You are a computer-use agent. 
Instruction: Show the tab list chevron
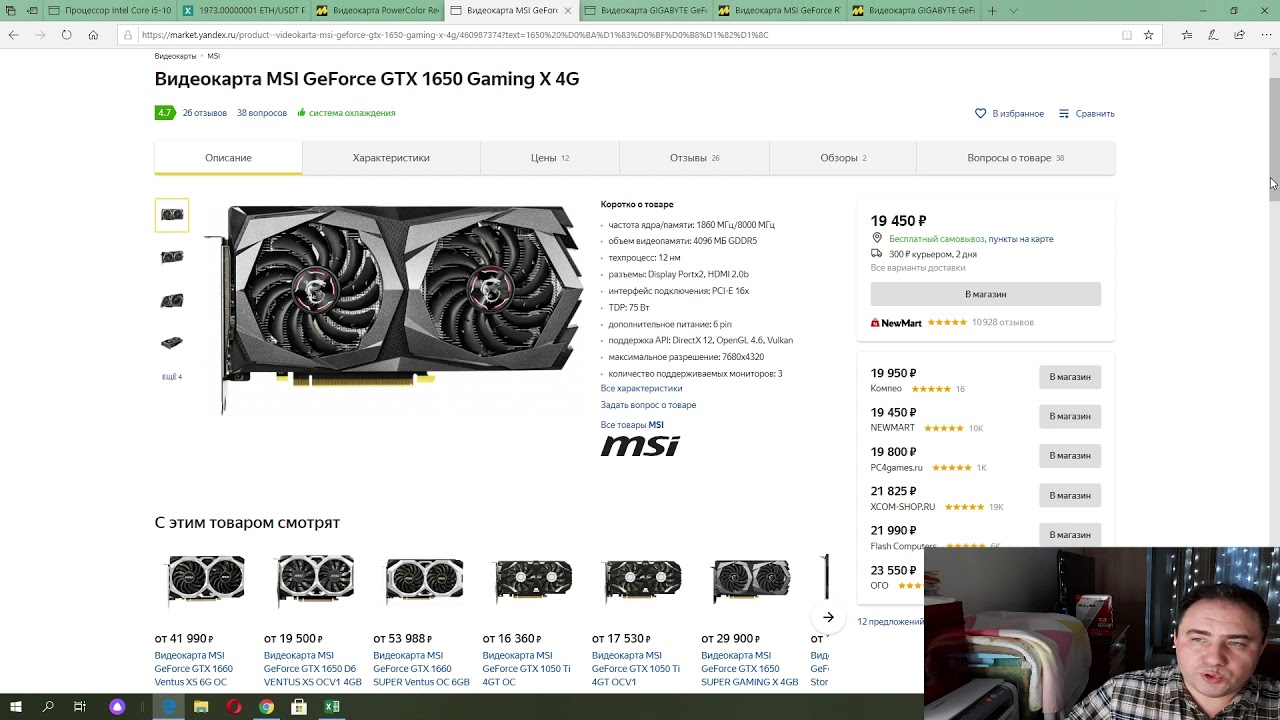pyautogui.click(x=1013, y=10)
